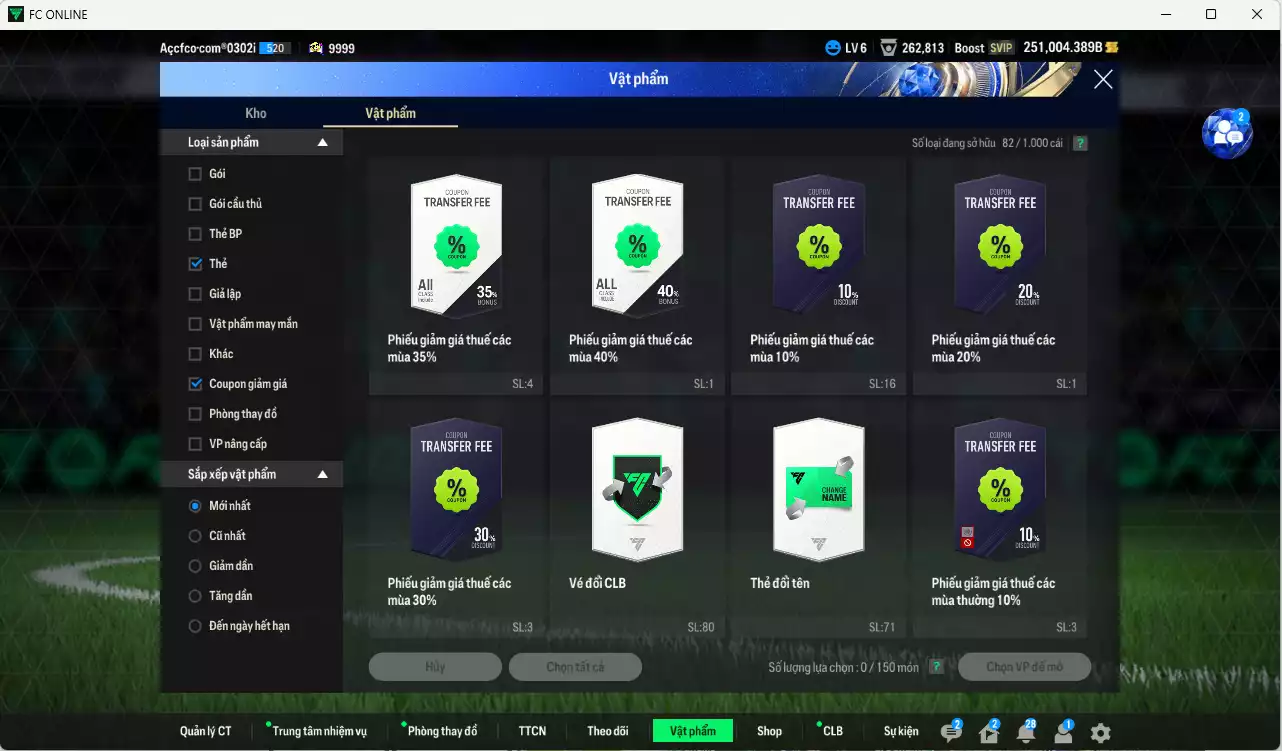Uncheck the Coupon giảm giá filter
Screen dimensions: 1282x751
pos(195,384)
